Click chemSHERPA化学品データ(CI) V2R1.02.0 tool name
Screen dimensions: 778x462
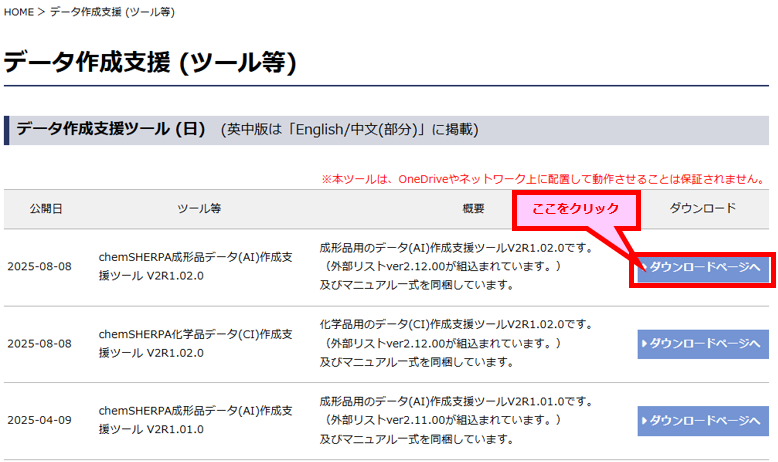pos(195,343)
